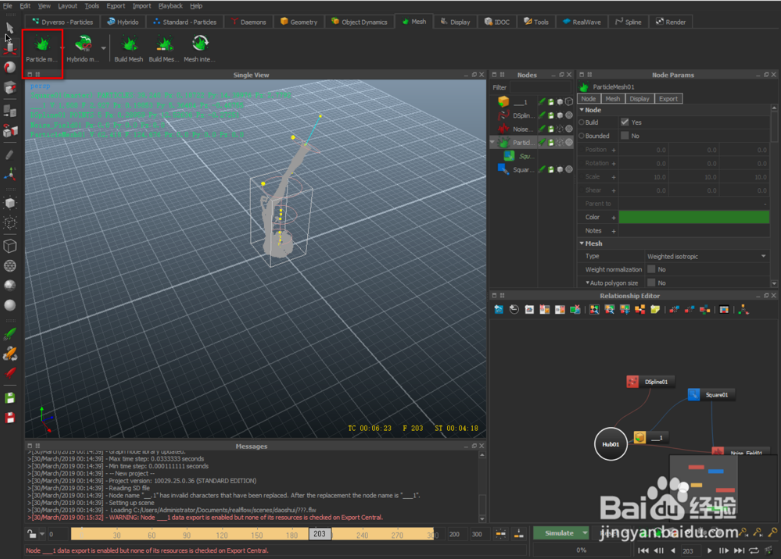The width and height of the screenshot is (781, 559).
Task: Click the frame 203 timeline marker
Action: 319,534
